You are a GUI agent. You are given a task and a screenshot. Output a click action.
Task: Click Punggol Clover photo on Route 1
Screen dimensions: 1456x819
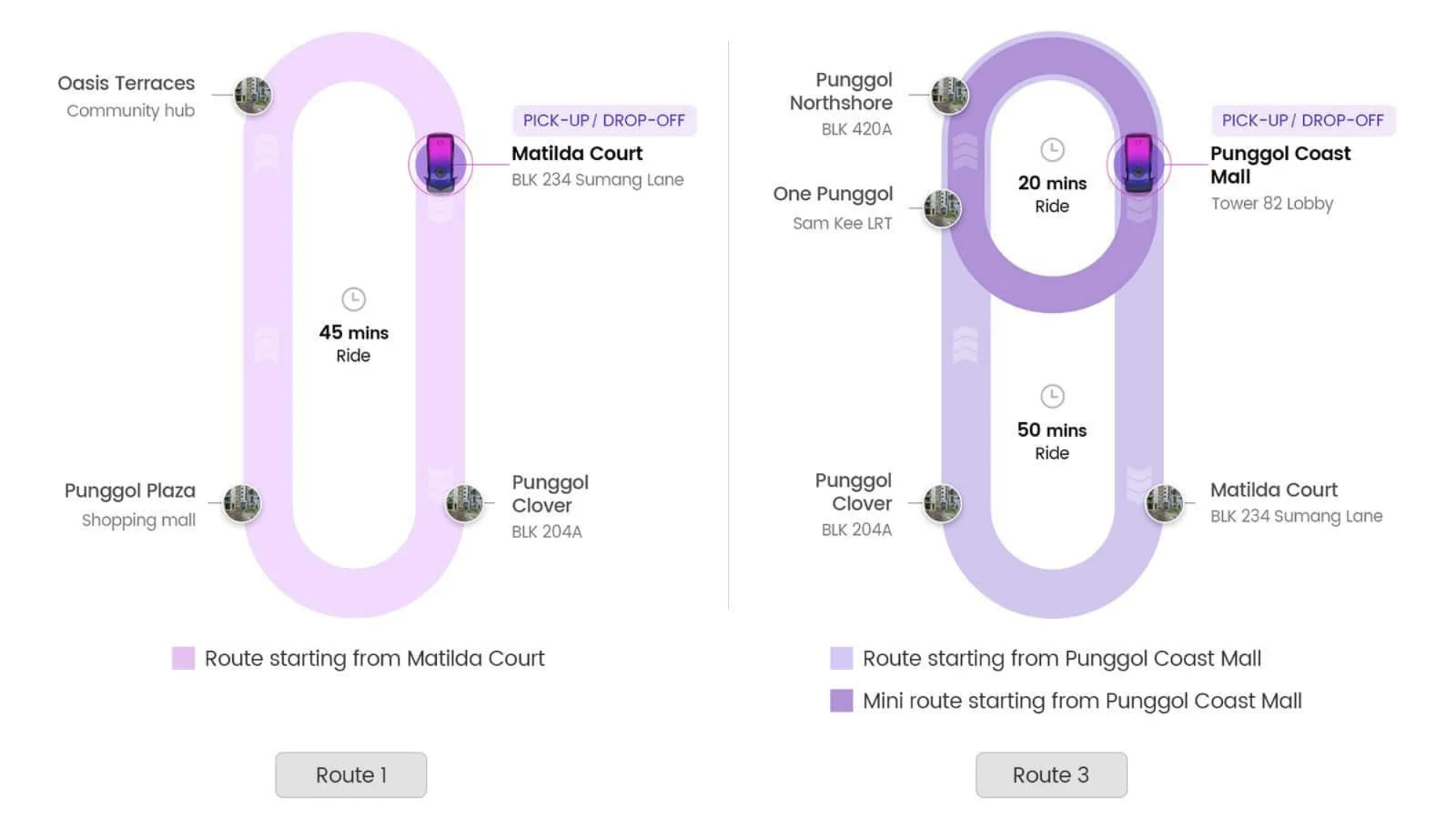464,502
